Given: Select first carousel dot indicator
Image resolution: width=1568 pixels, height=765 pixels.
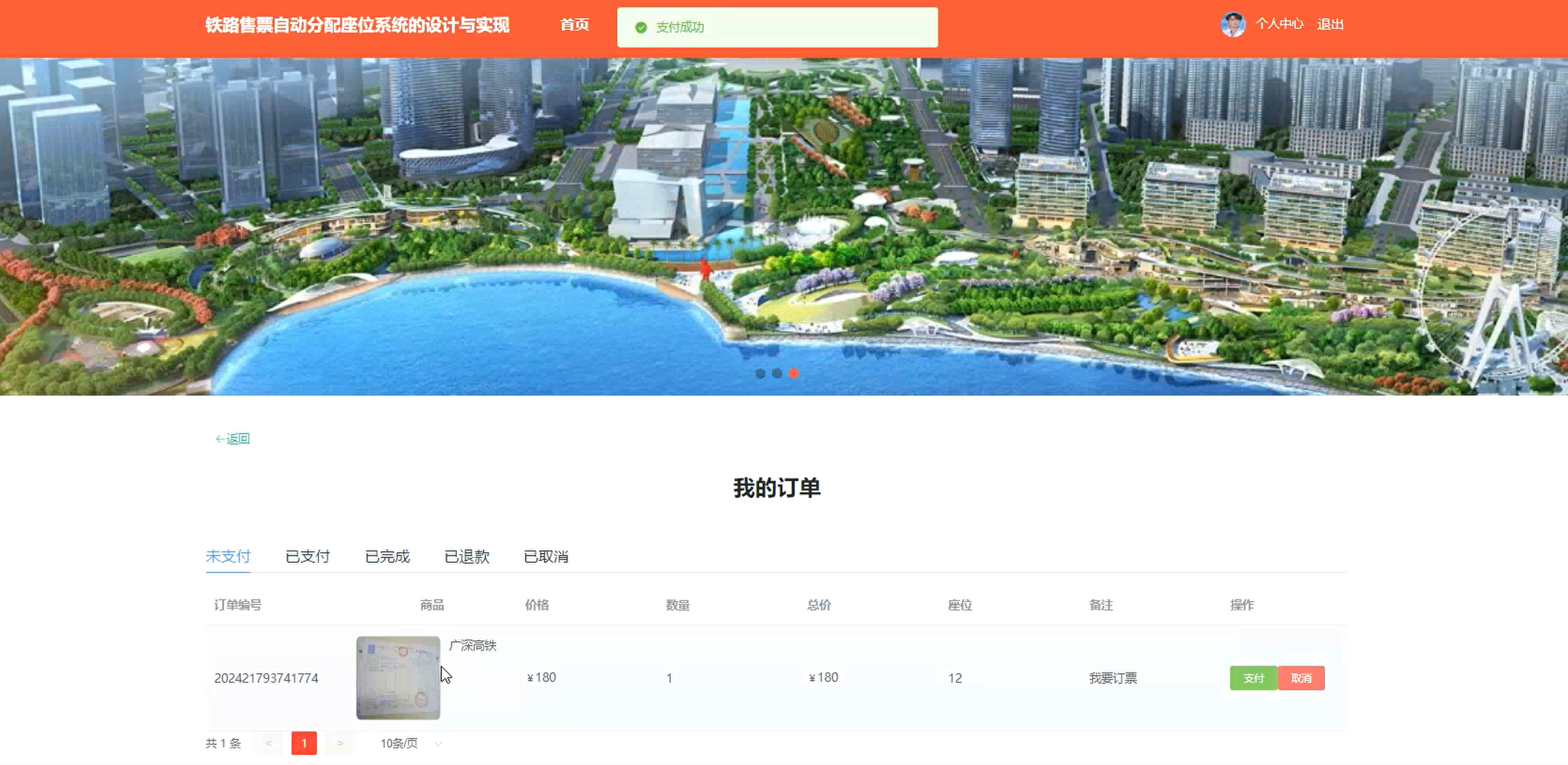Looking at the screenshot, I should point(760,373).
